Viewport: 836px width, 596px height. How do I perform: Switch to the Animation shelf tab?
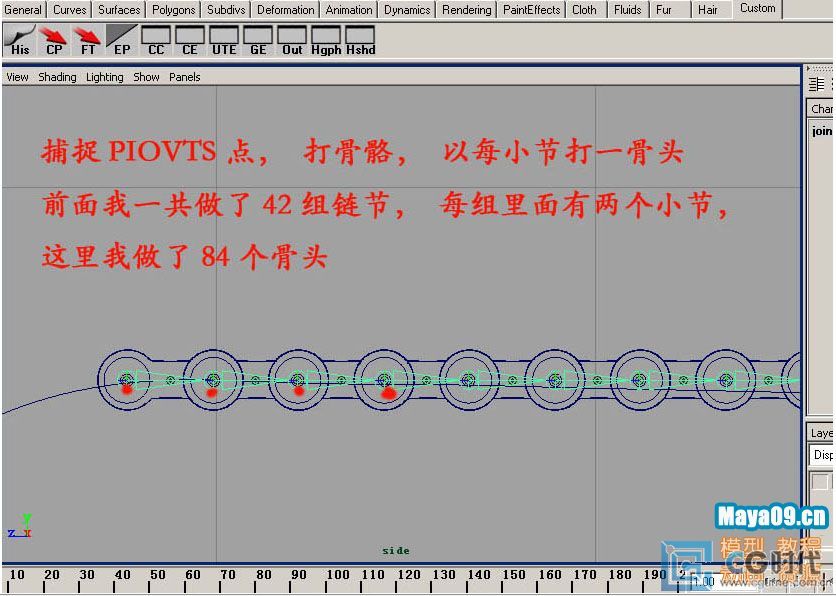coord(349,10)
